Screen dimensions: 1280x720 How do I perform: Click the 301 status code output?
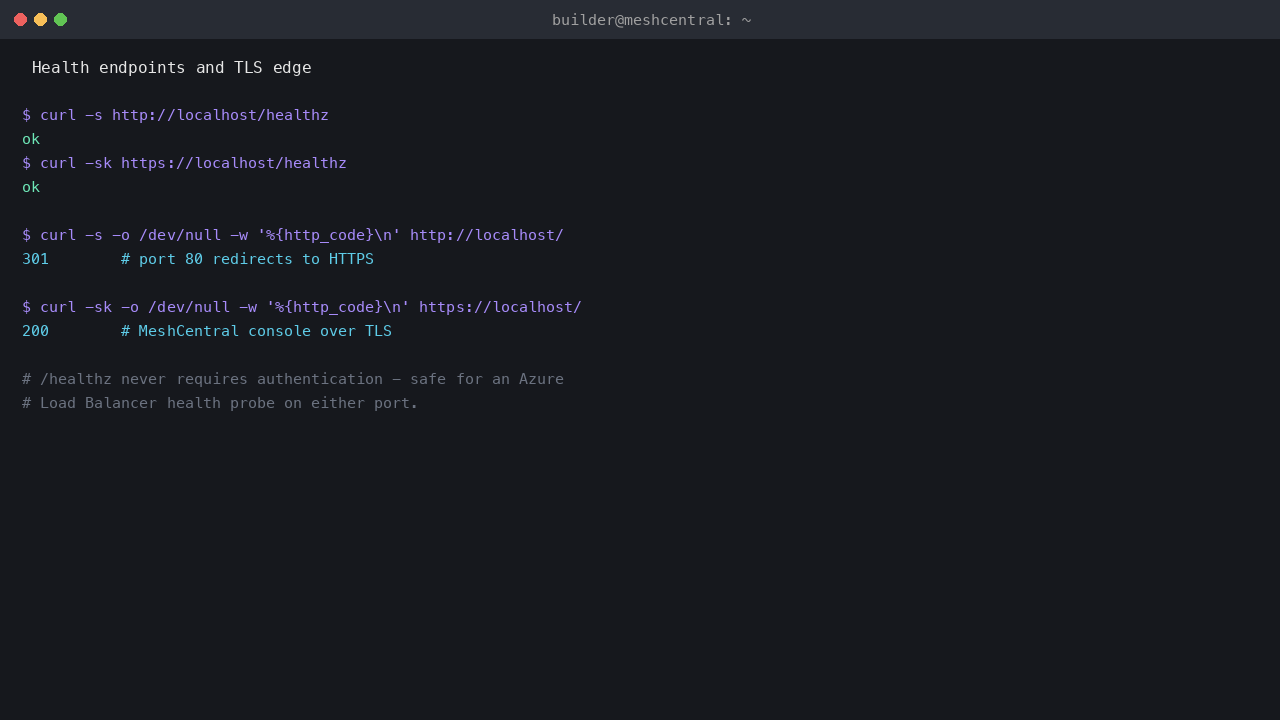click(35, 259)
